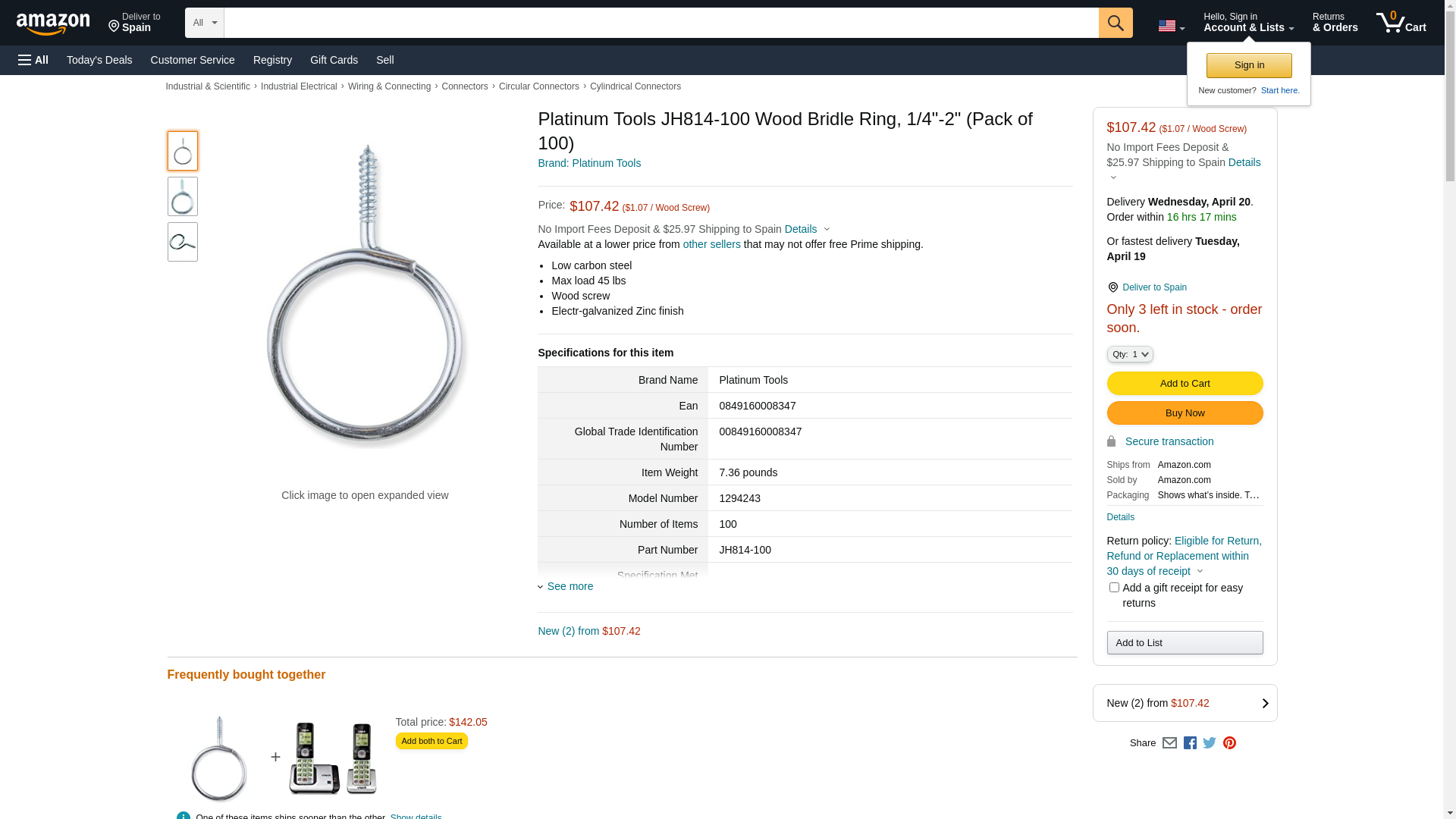Open the Brand: Platinum Tools link
1456x819 pixels.
click(x=589, y=163)
